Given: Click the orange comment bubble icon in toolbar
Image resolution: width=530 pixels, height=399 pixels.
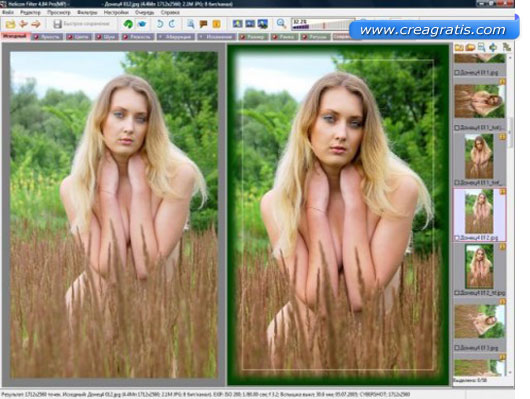Looking at the screenshot, I should 203,24.
